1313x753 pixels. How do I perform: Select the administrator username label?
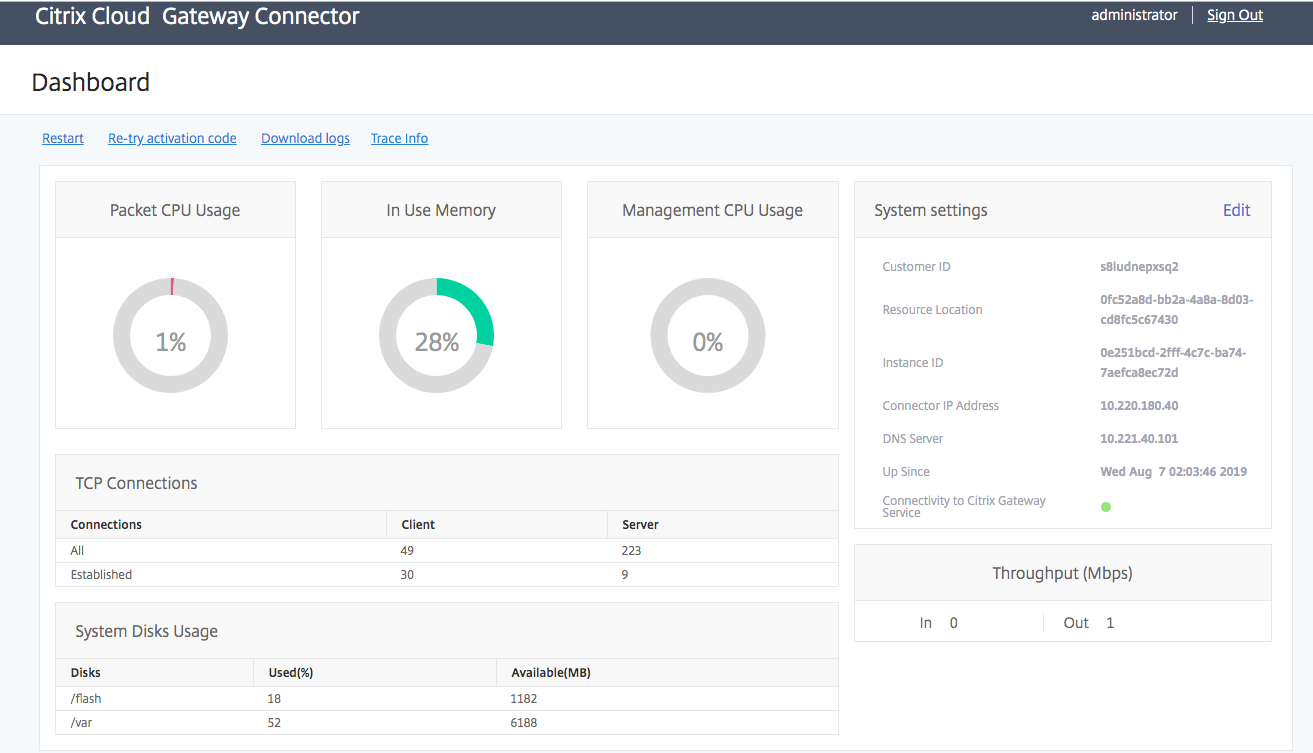point(1134,15)
